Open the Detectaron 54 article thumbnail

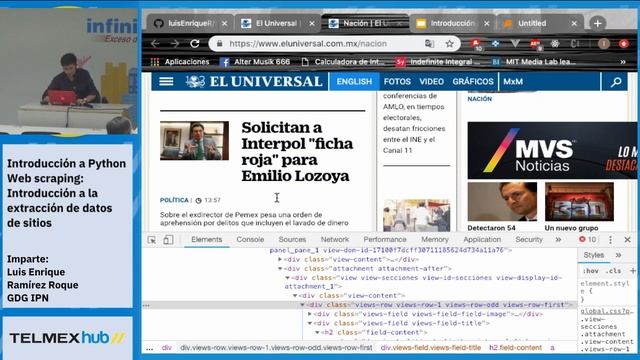pyautogui.click(x=502, y=202)
